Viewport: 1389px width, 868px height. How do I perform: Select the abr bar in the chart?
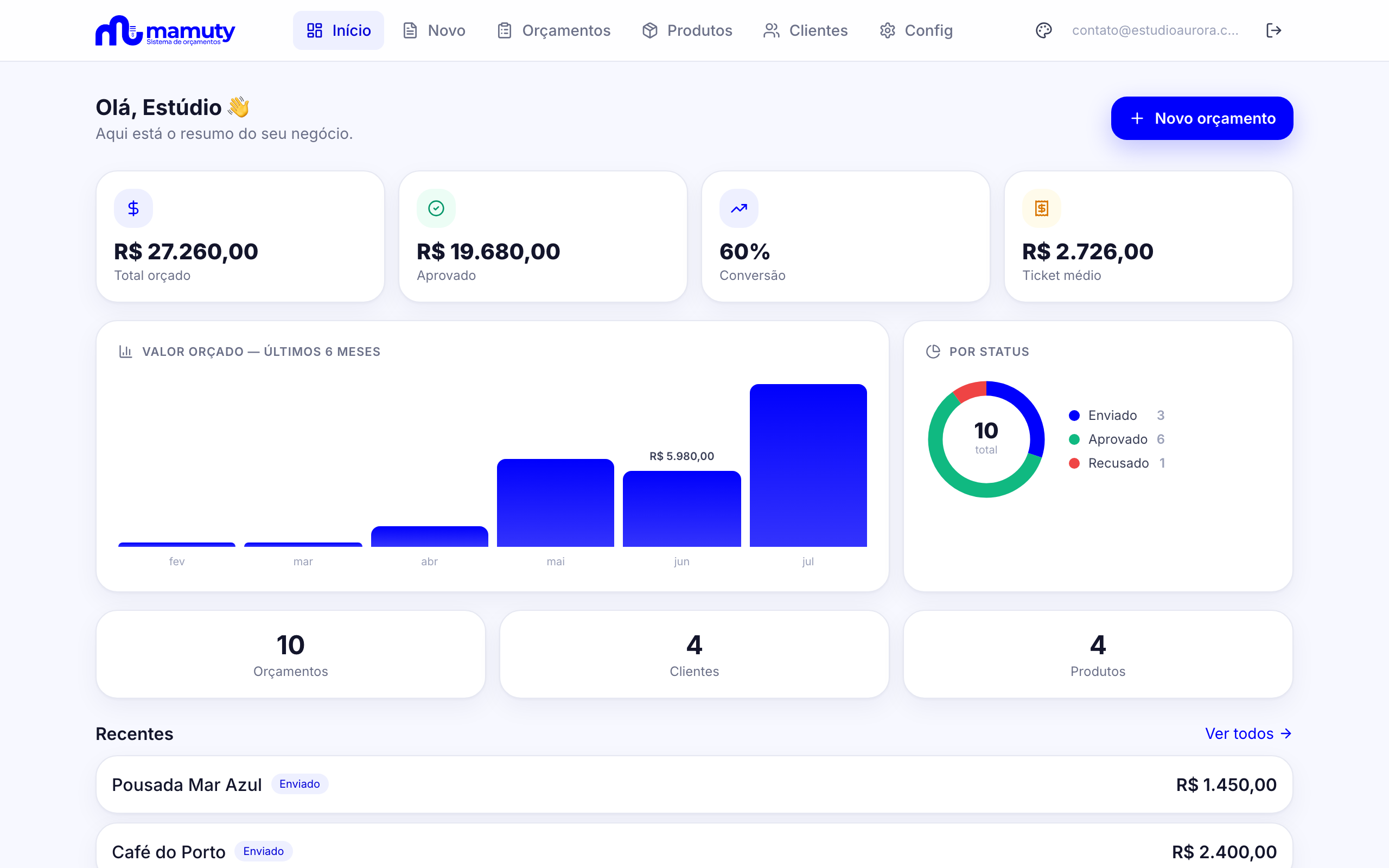pyautogui.click(x=429, y=536)
